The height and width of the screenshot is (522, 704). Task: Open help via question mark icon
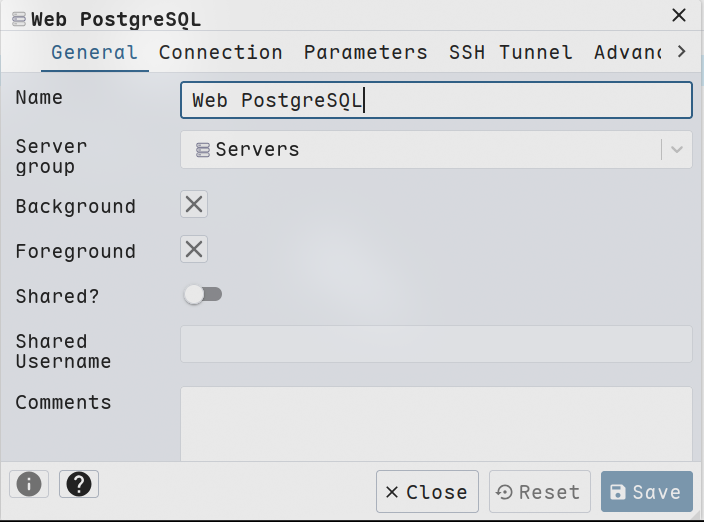pos(79,484)
